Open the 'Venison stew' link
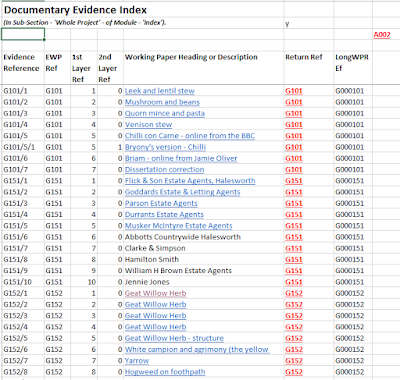The height and width of the screenshot is (380, 400). point(148,125)
